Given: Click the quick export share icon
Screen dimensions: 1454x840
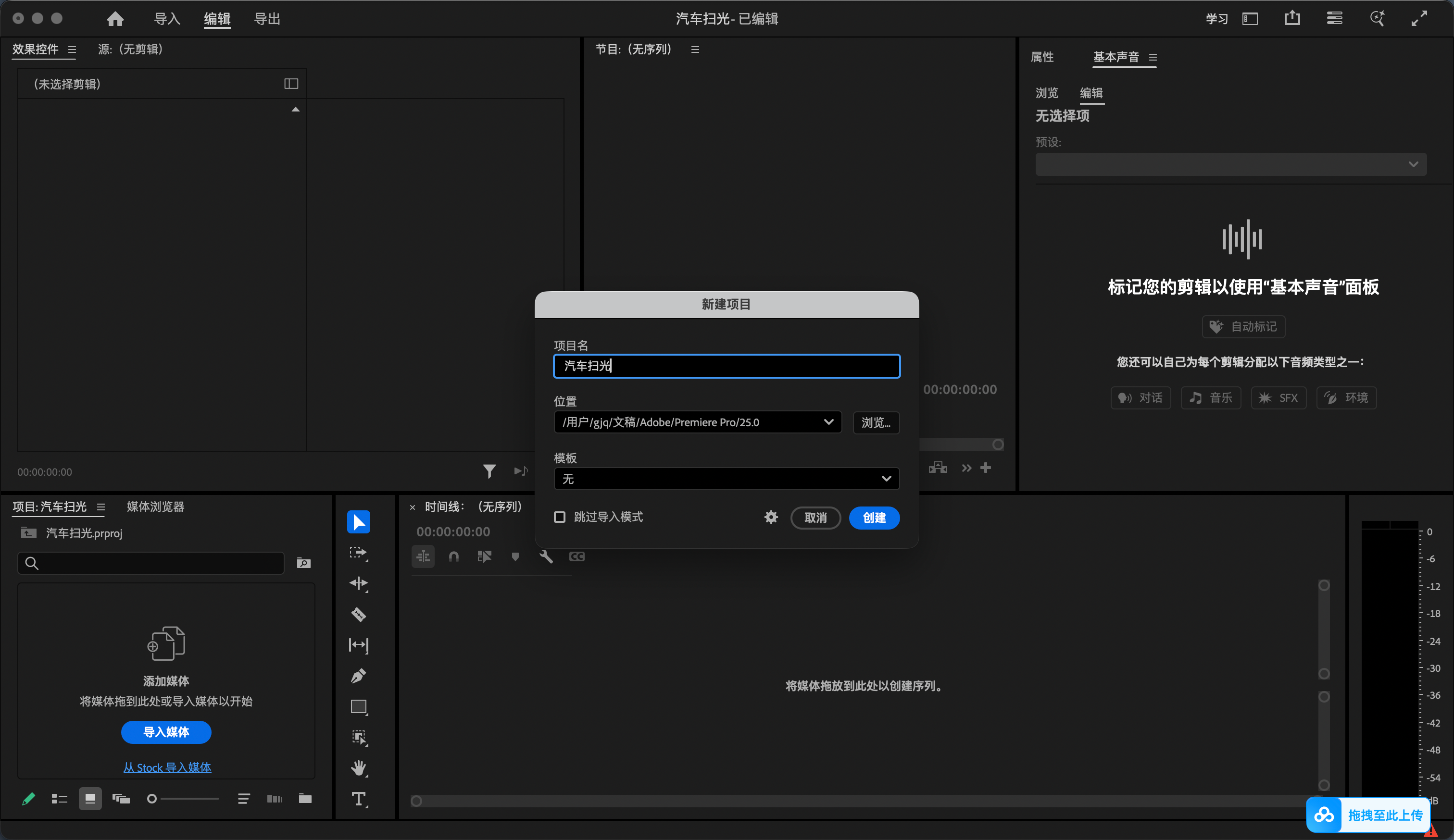Looking at the screenshot, I should coord(1292,18).
